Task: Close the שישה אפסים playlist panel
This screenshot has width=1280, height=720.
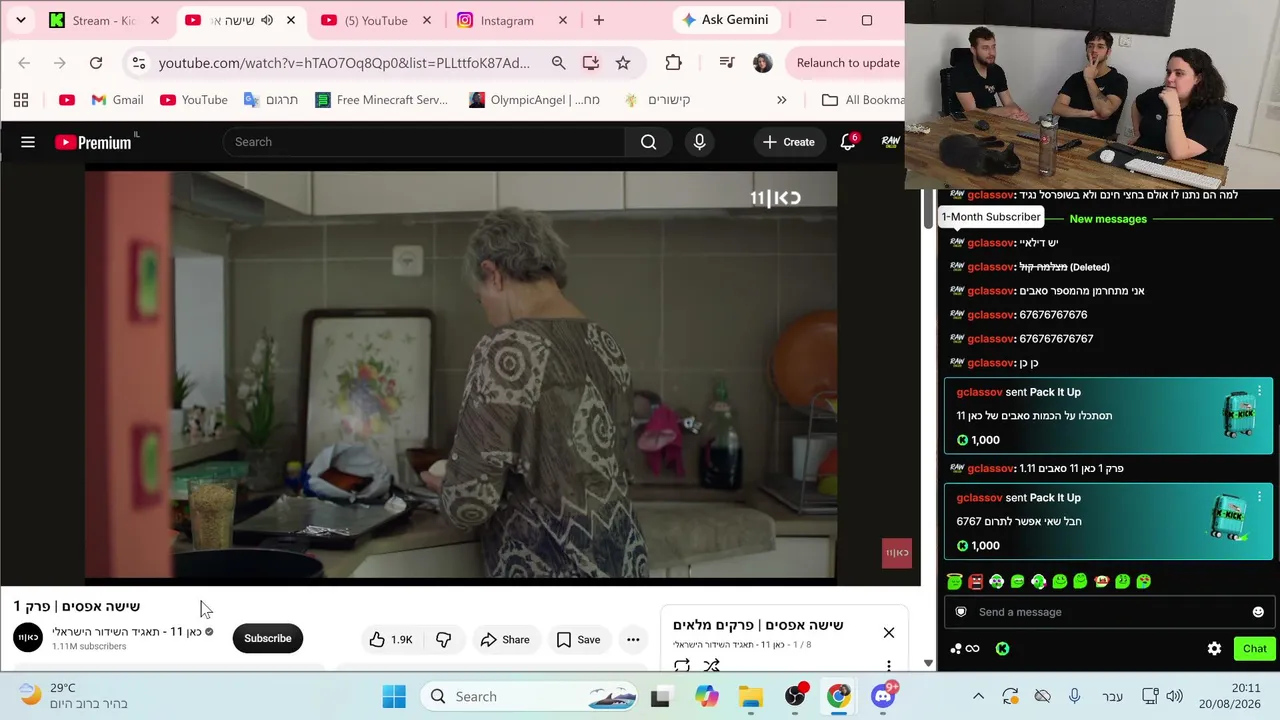Action: [x=889, y=632]
